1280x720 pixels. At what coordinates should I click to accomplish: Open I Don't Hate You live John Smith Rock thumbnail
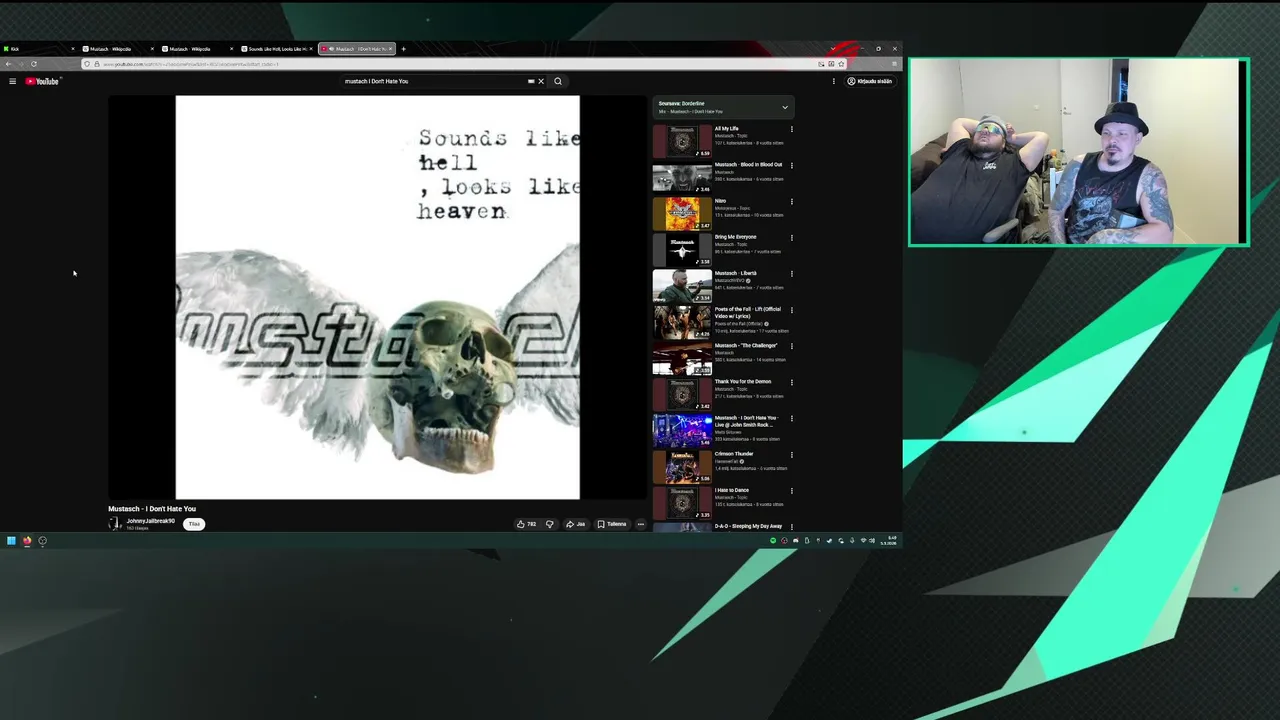coord(682,431)
